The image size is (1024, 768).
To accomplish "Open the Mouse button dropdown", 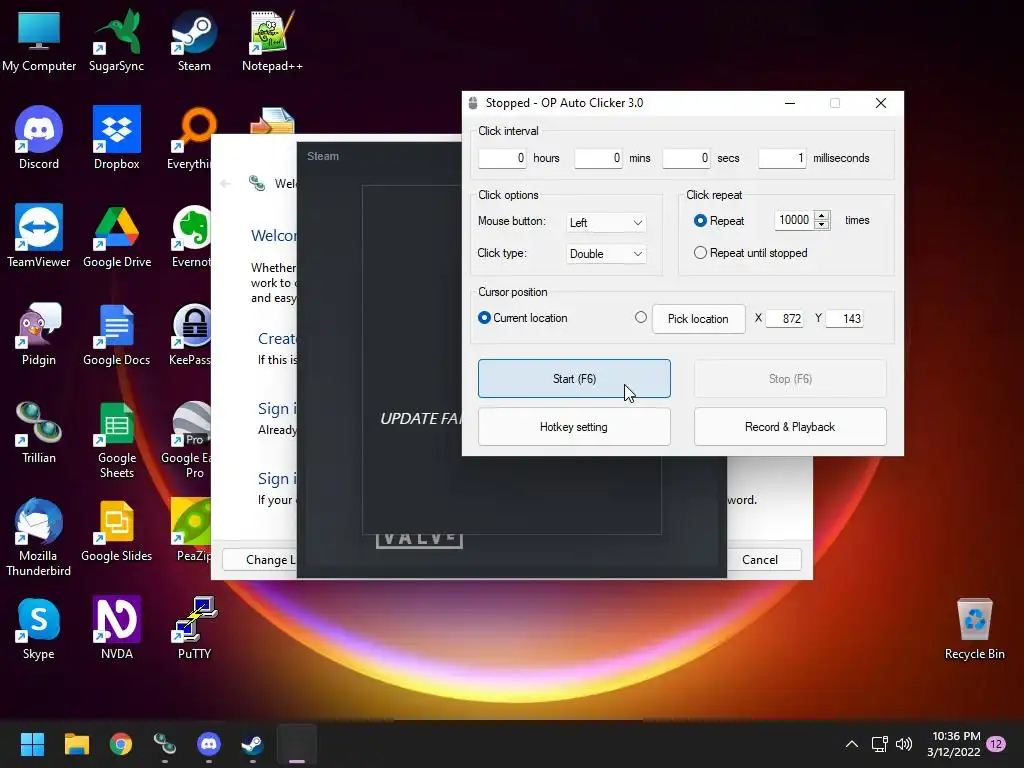I will coord(606,223).
